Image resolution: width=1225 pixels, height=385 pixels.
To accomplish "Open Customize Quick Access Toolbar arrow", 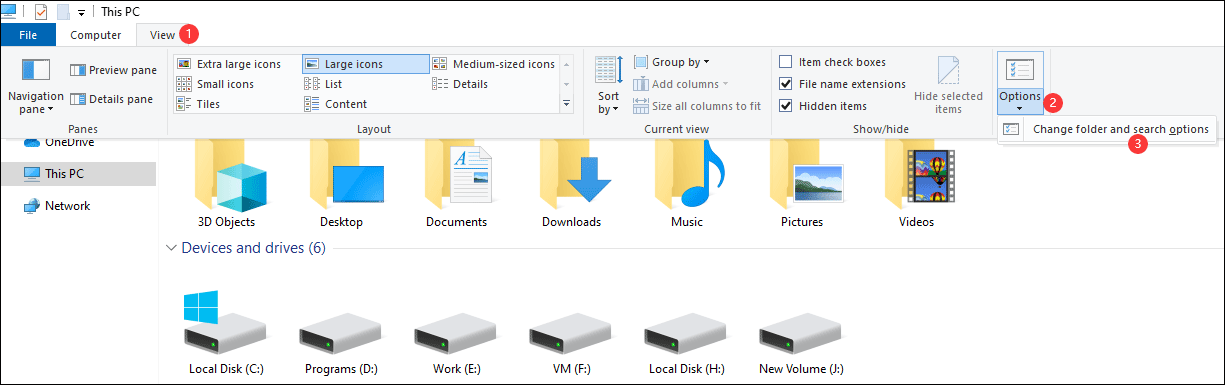I will click(81, 13).
